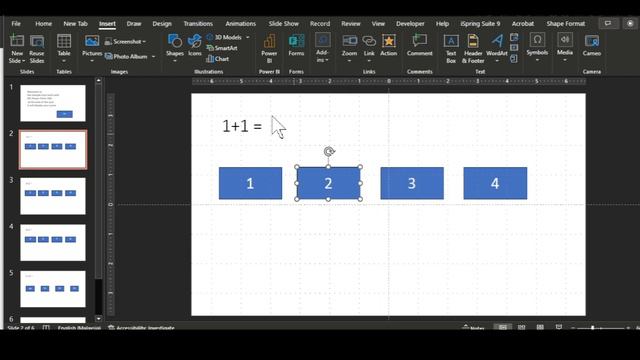This screenshot has height=360, width=640.
Task: Open the File tab
Action: coord(16,24)
